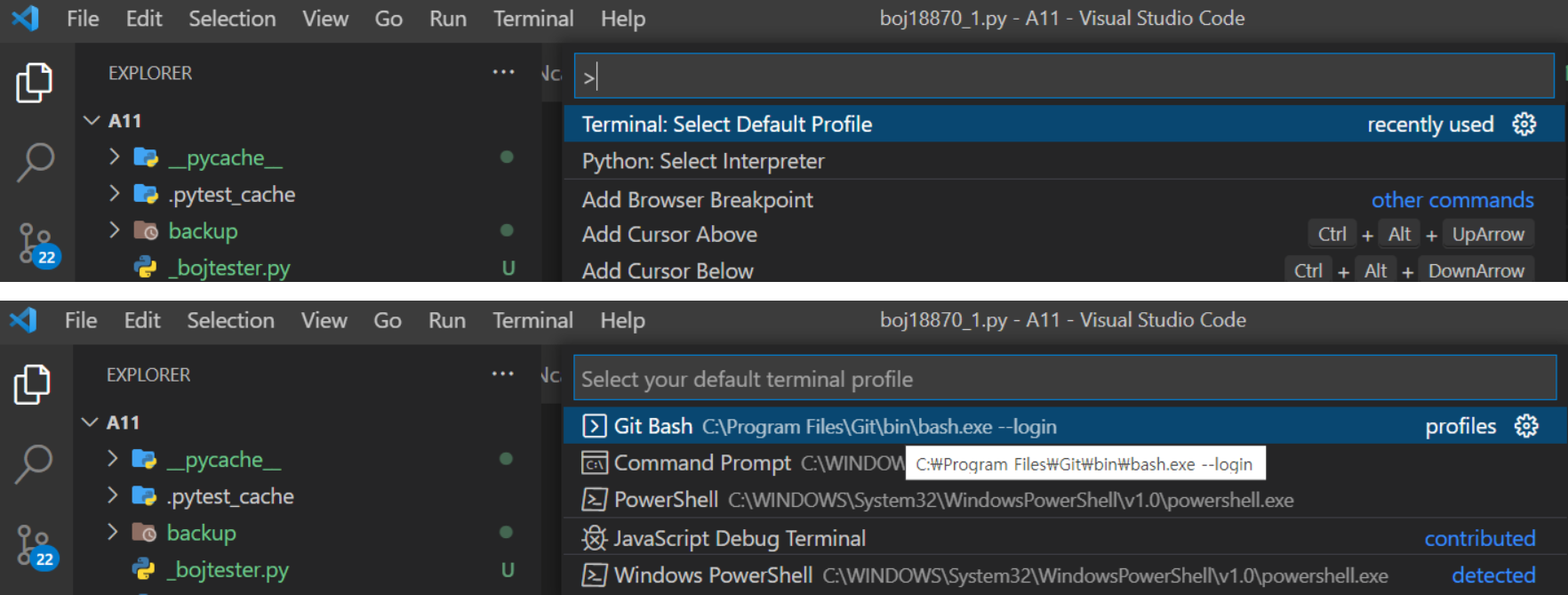Screen dimensions: 1568x595
Task: Expand .pytest_cache folder in the profile picker window
Action: (x=112, y=495)
